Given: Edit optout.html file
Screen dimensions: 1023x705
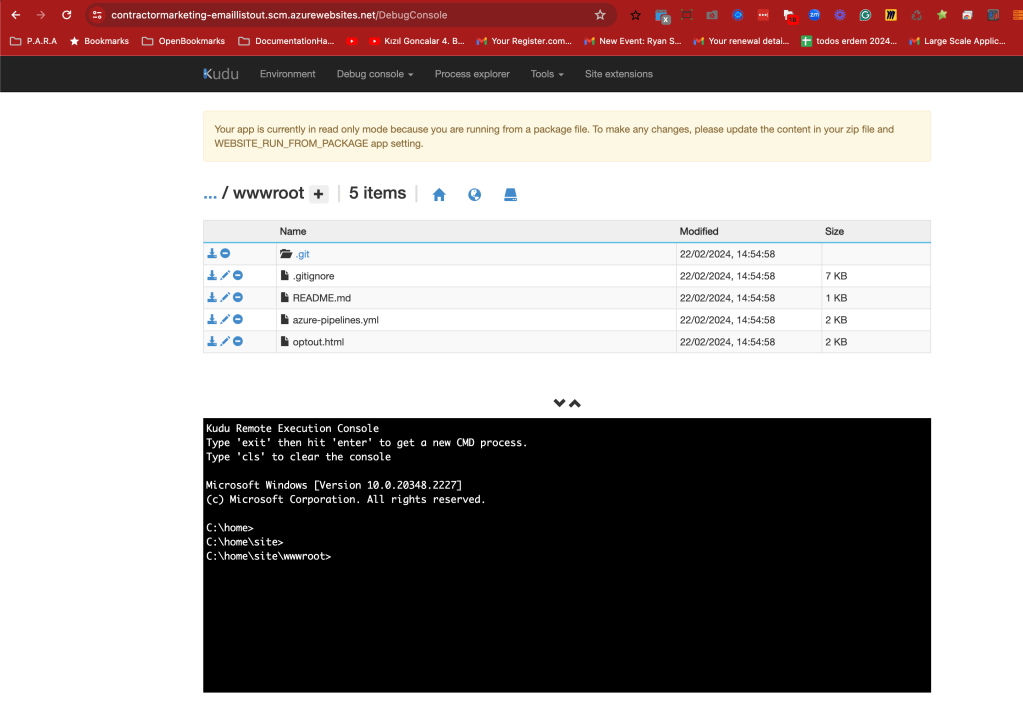Looking at the screenshot, I should [225, 341].
